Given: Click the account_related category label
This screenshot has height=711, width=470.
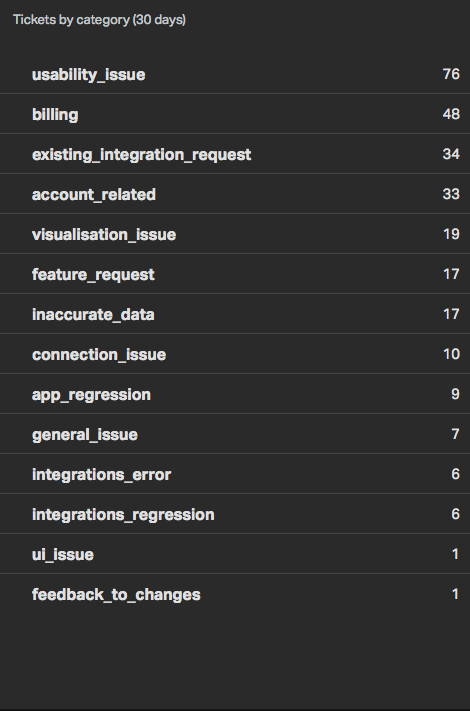Looking at the screenshot, I should (x=94, y=195).
